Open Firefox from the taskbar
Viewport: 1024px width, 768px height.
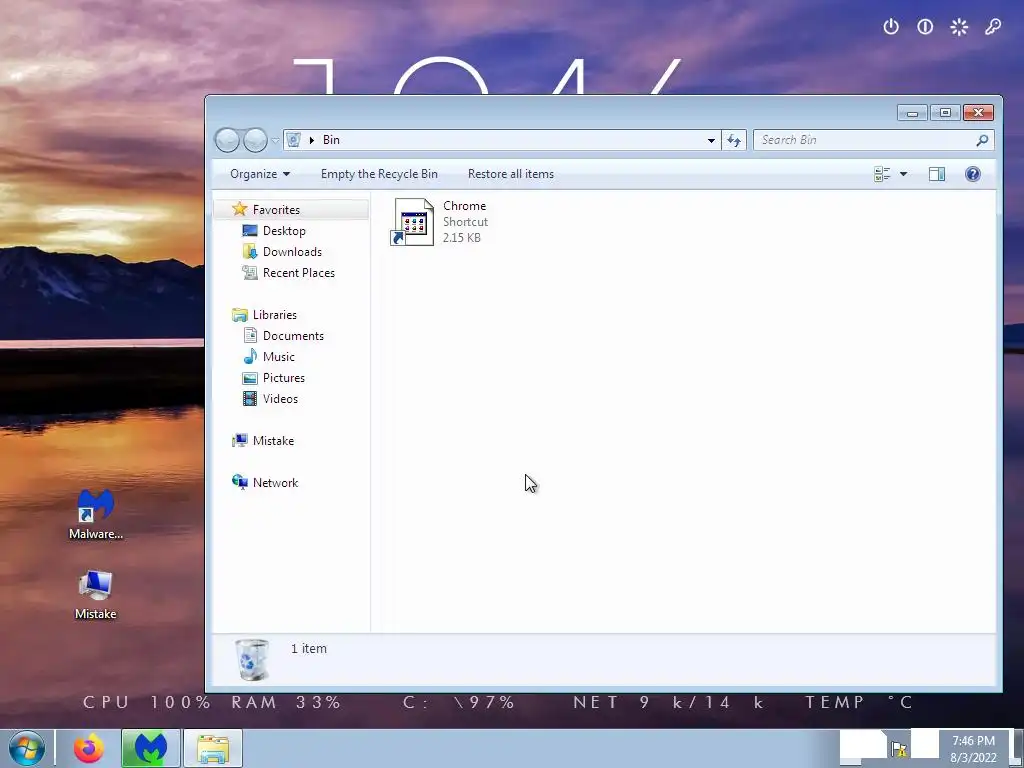click(89, 748)
